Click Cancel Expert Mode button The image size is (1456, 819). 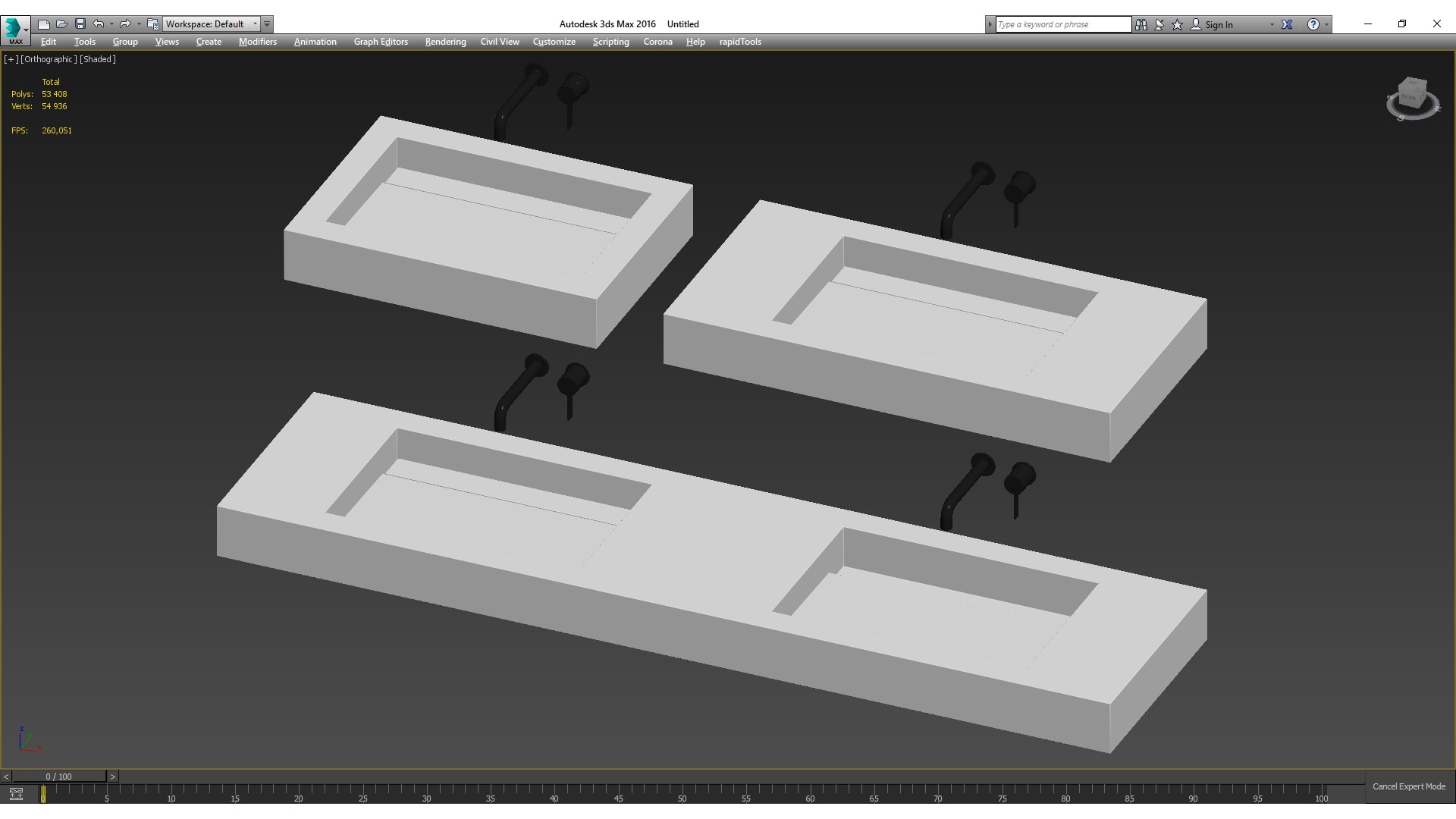(x=1408, y=786)
